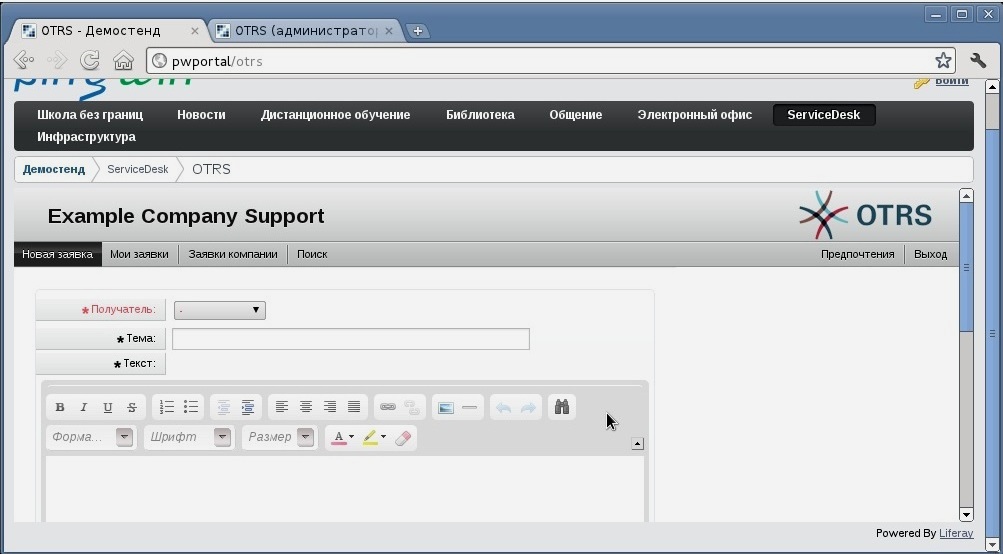The height and width of the screenshot is (554, 1003).
Task: Increase indent in the text editor
Action: pos(248,407)
